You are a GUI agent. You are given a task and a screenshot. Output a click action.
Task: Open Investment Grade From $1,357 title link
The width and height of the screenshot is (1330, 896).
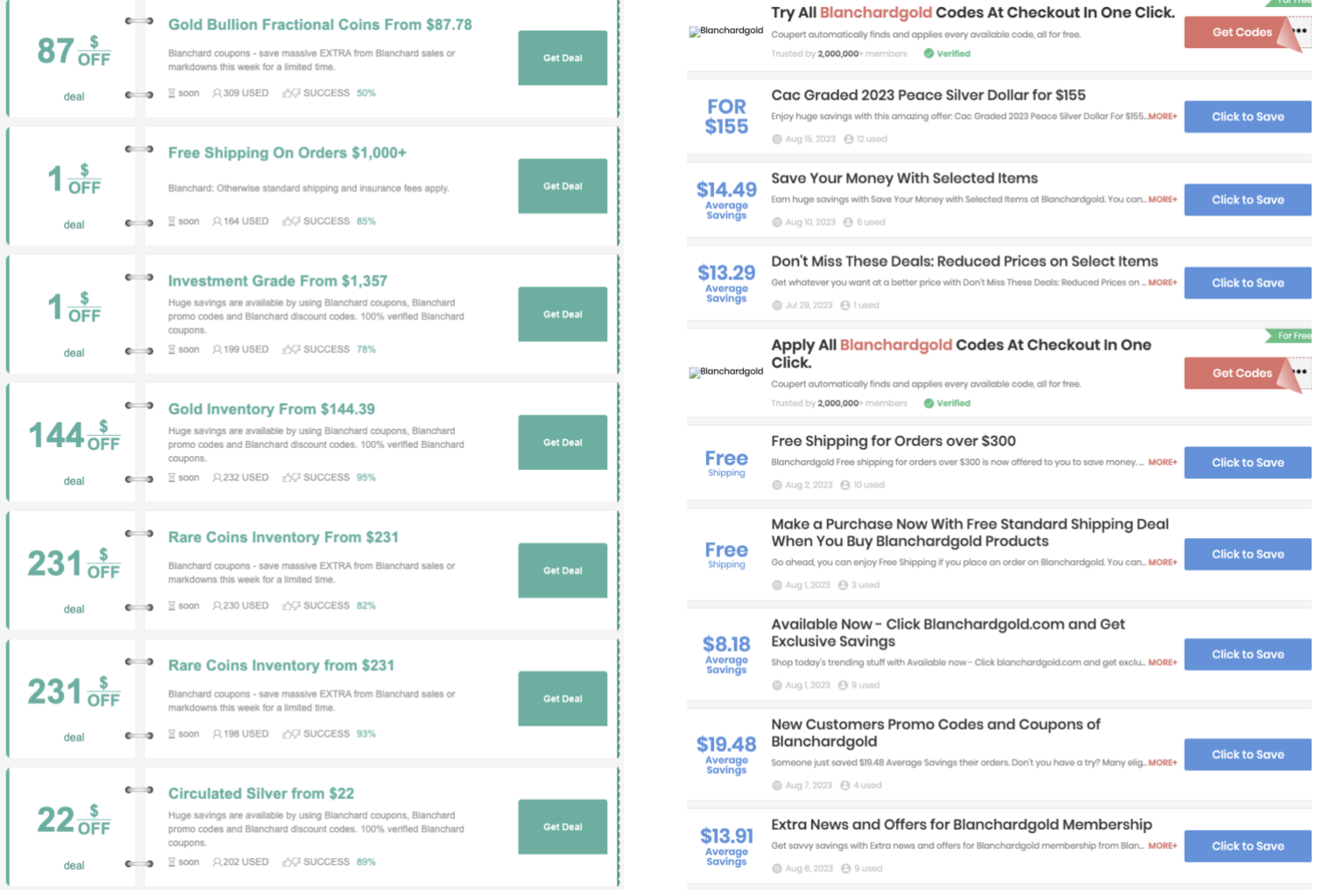tap(277, 281)
